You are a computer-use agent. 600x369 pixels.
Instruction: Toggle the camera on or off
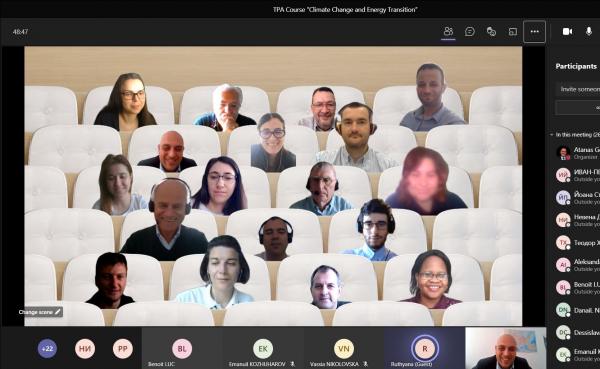coord(567,31)
